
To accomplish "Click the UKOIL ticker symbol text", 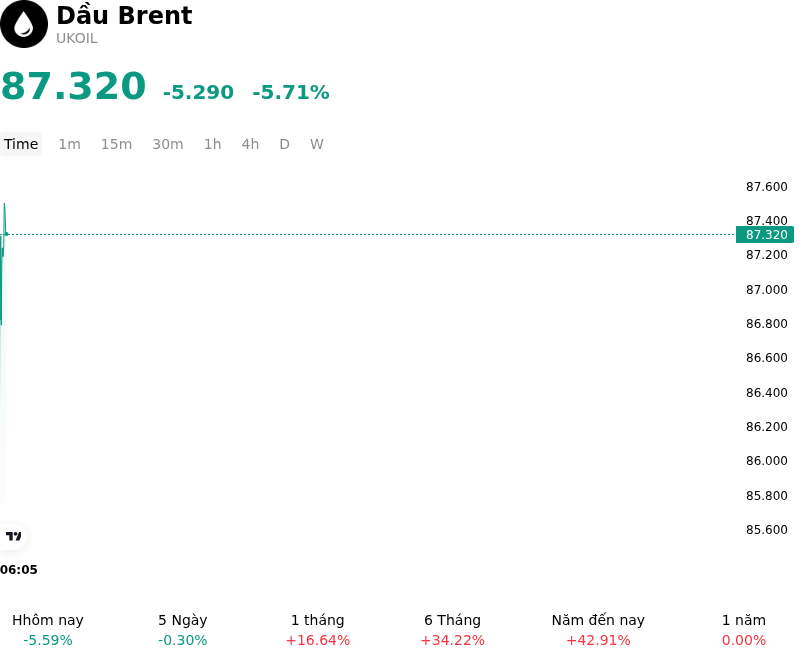I will click(77, 39).
